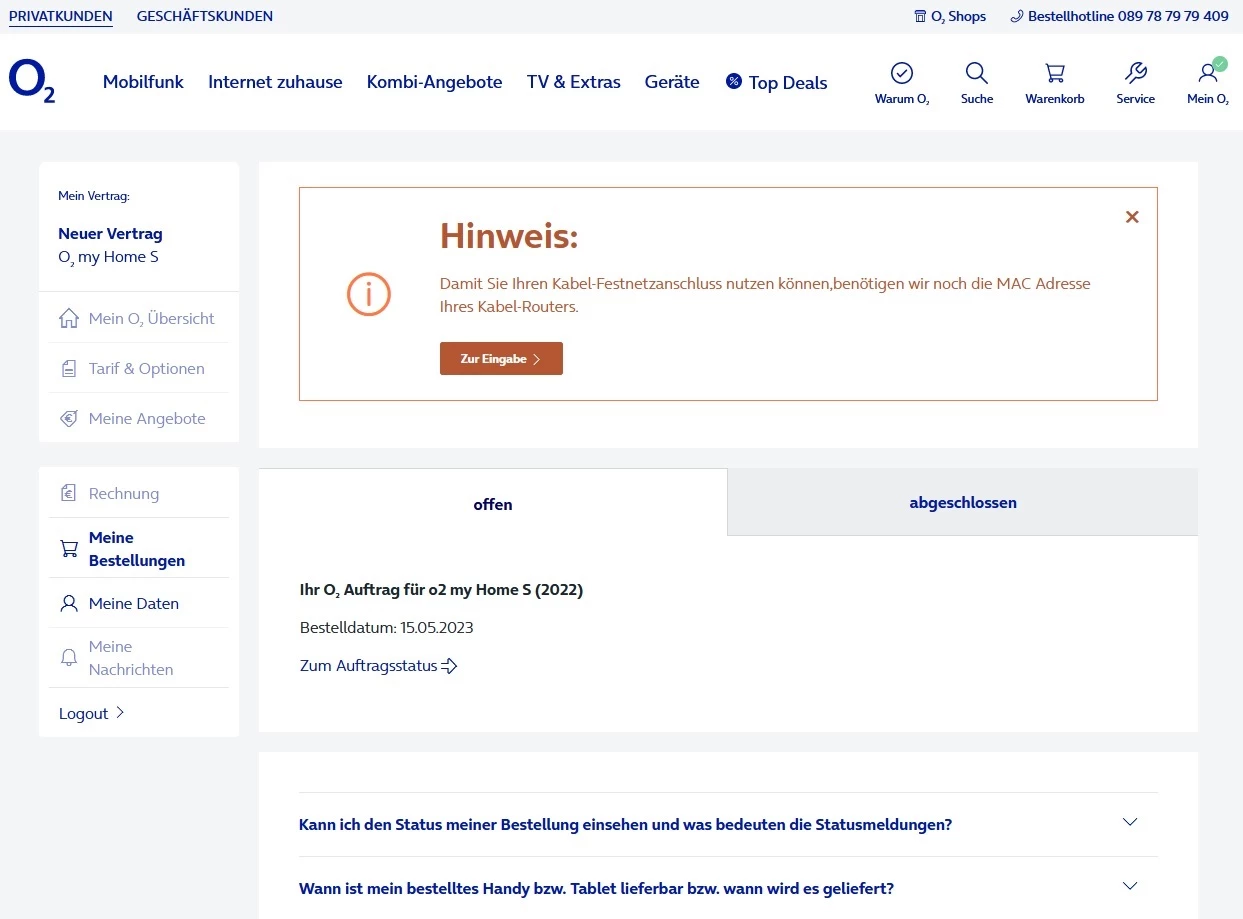Click the Bestellhotline 089 78 79 79 409 link
The image size is (1243, 919).
1120,16
